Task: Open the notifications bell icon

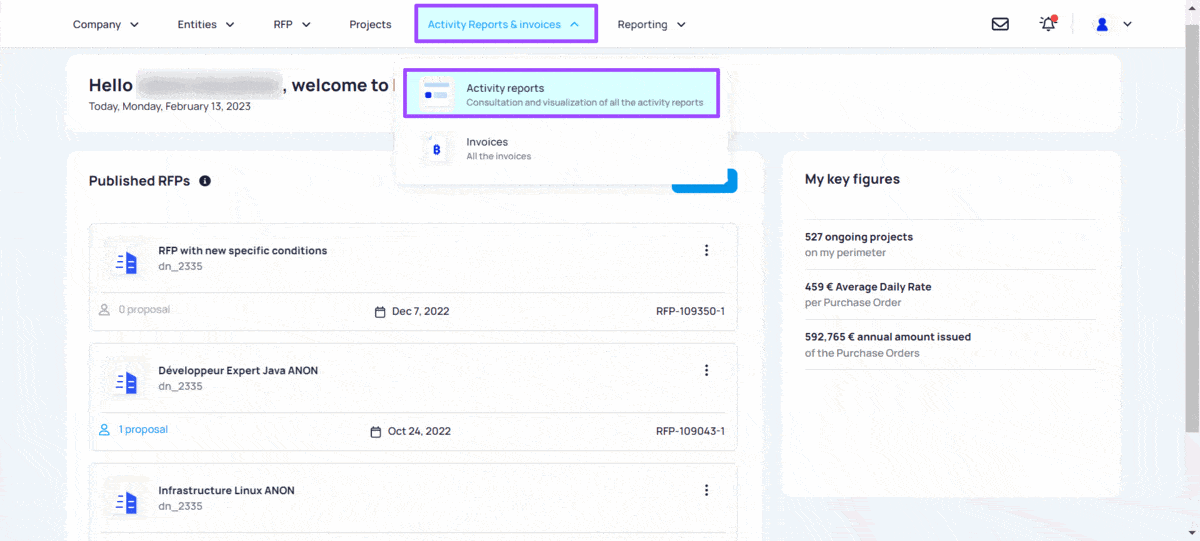Action: tap(1048, 24)
